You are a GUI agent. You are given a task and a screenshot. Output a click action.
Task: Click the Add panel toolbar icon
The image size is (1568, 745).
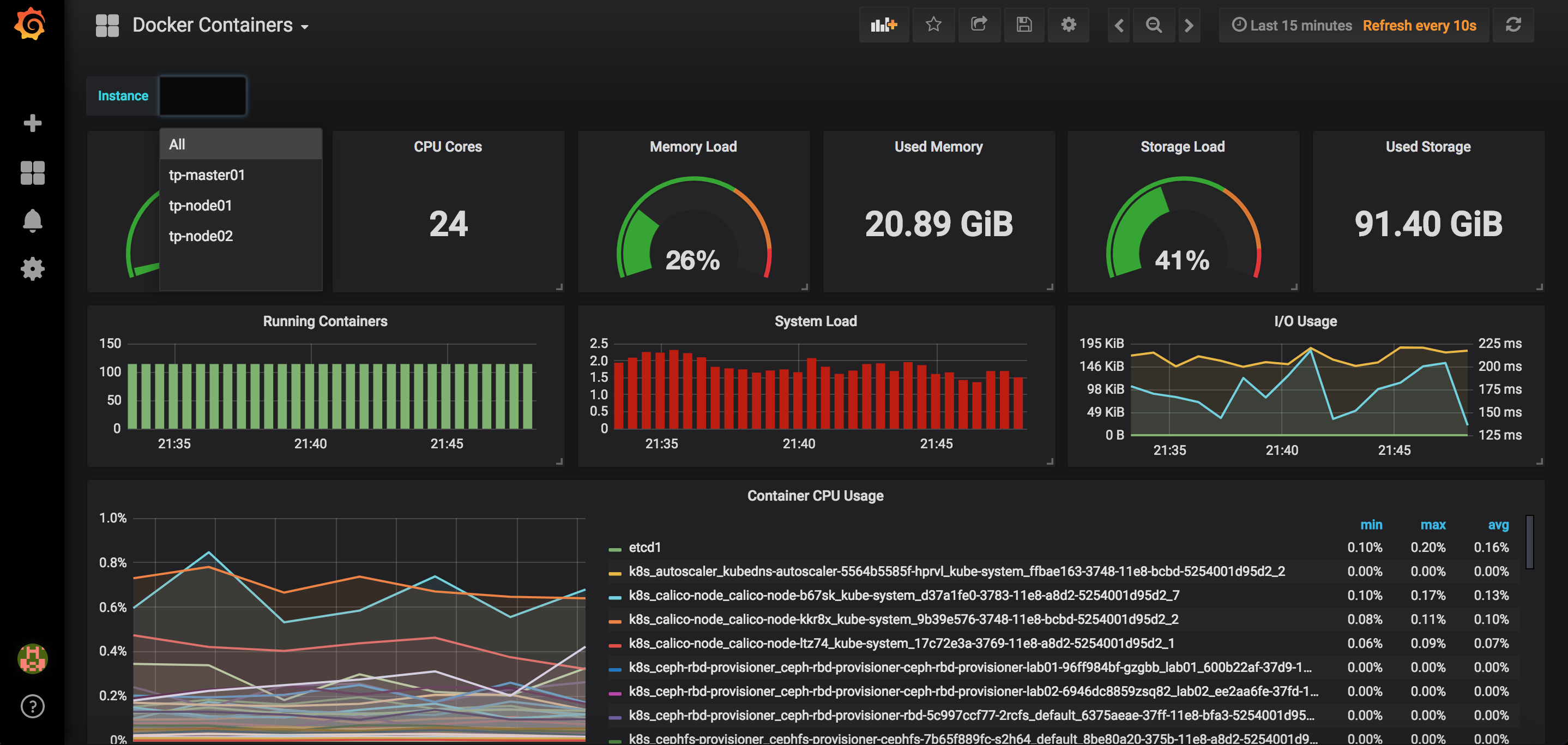883,25
